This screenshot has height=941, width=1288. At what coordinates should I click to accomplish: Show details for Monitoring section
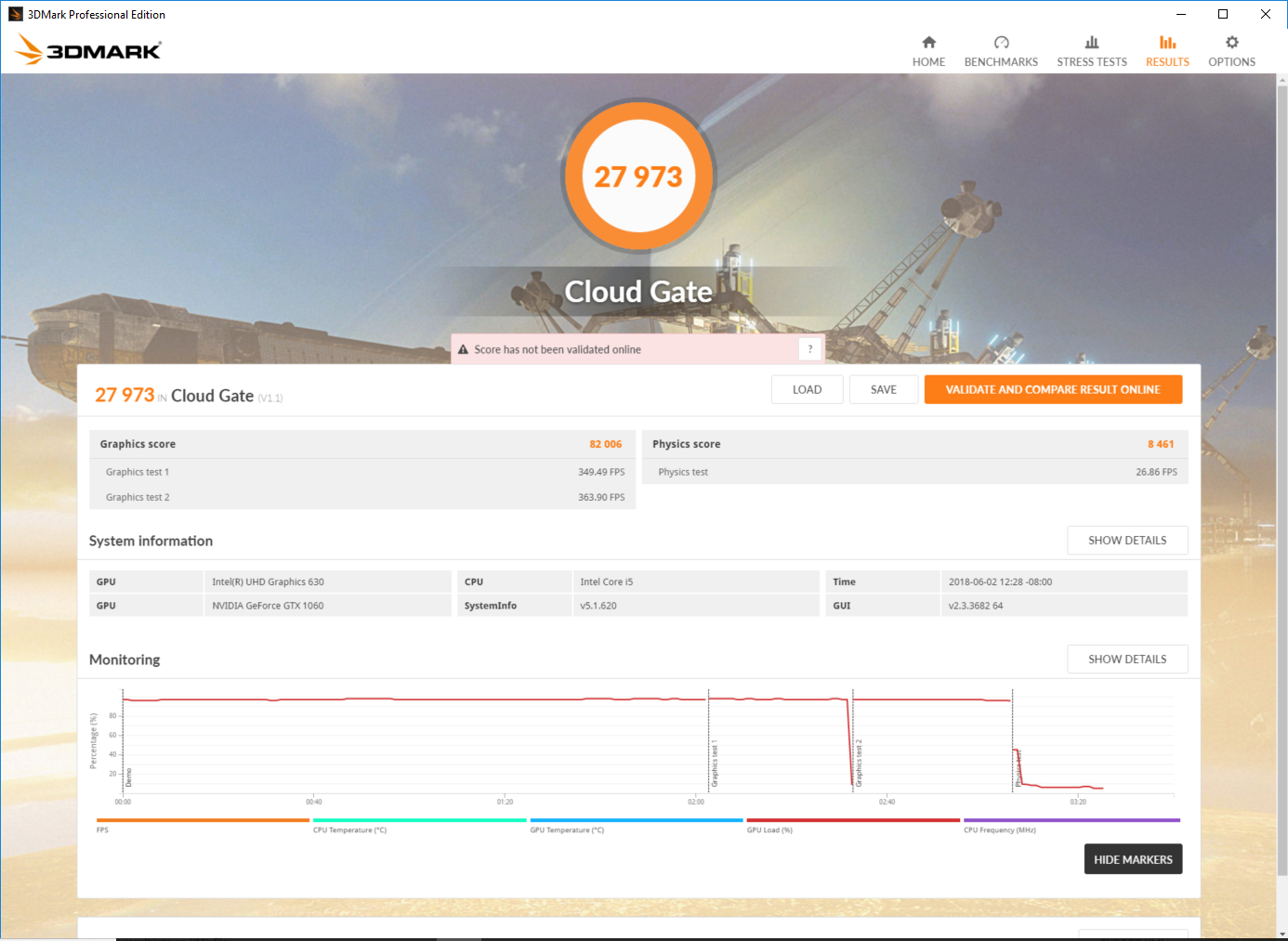tap(1127, 660)
